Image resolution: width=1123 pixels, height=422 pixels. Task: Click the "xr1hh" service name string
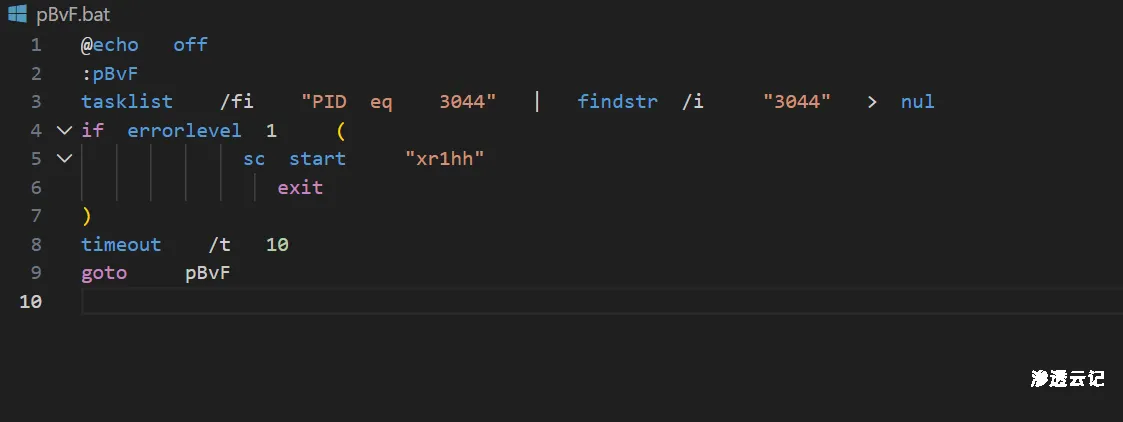pyautogui.click(x=445, y=159)
